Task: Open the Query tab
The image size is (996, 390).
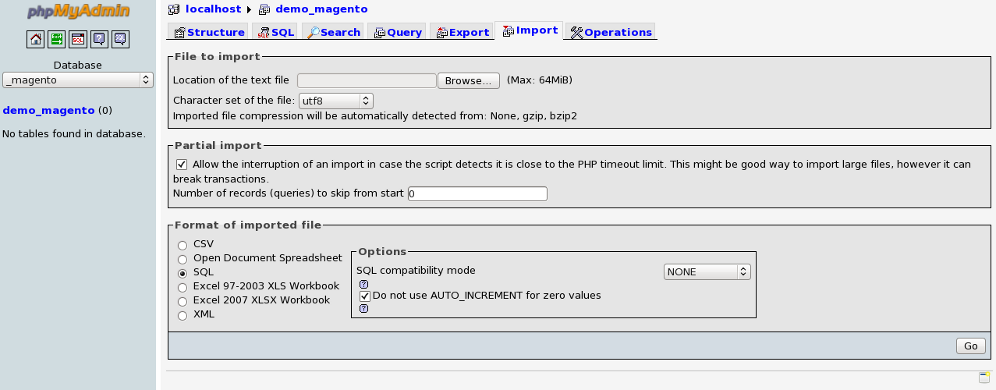Action: click(x=398, y=32)
